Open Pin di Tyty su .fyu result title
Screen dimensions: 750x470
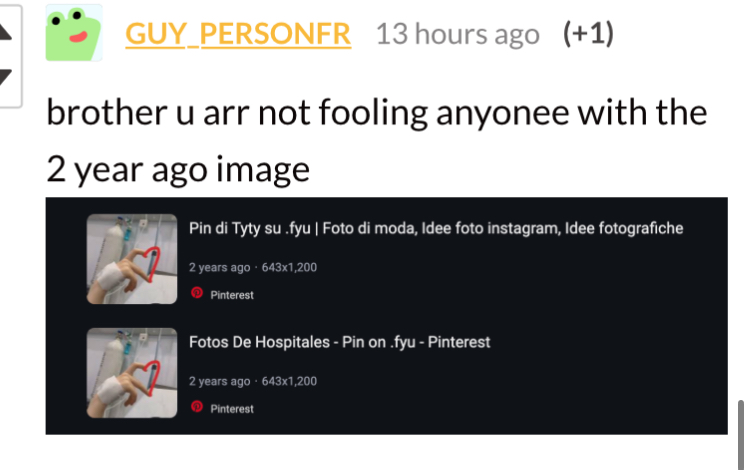click(x=436, y=229)
